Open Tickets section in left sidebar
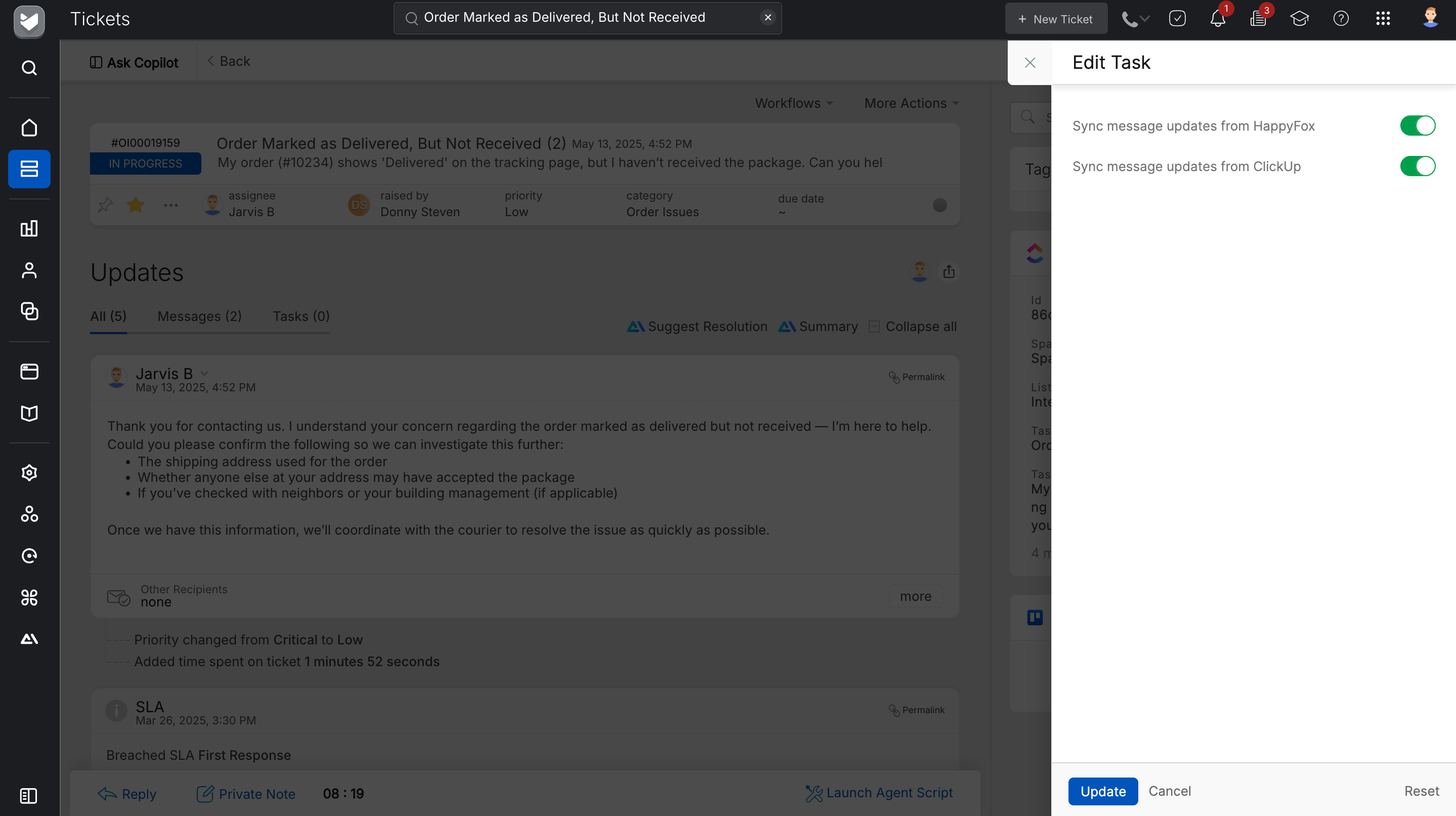1456x816 pixels. [29, 169]
